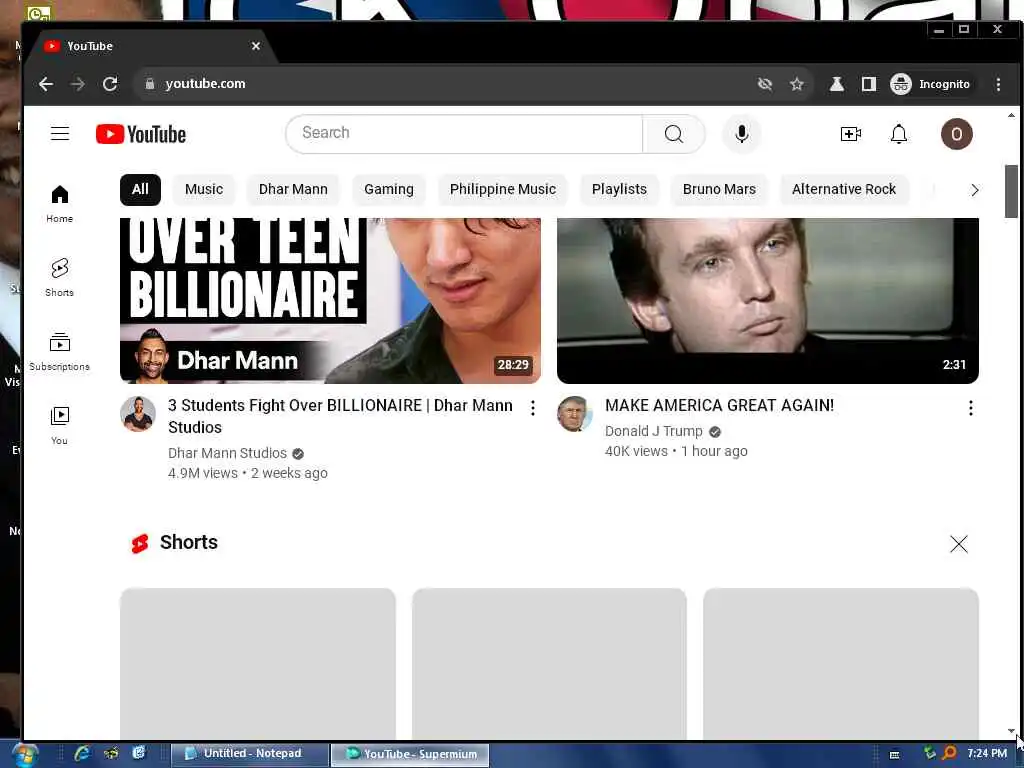This screenshot has width=1024, height=768.
Task: Click the browser forward arrow
Action: click(x=78, y=84)
